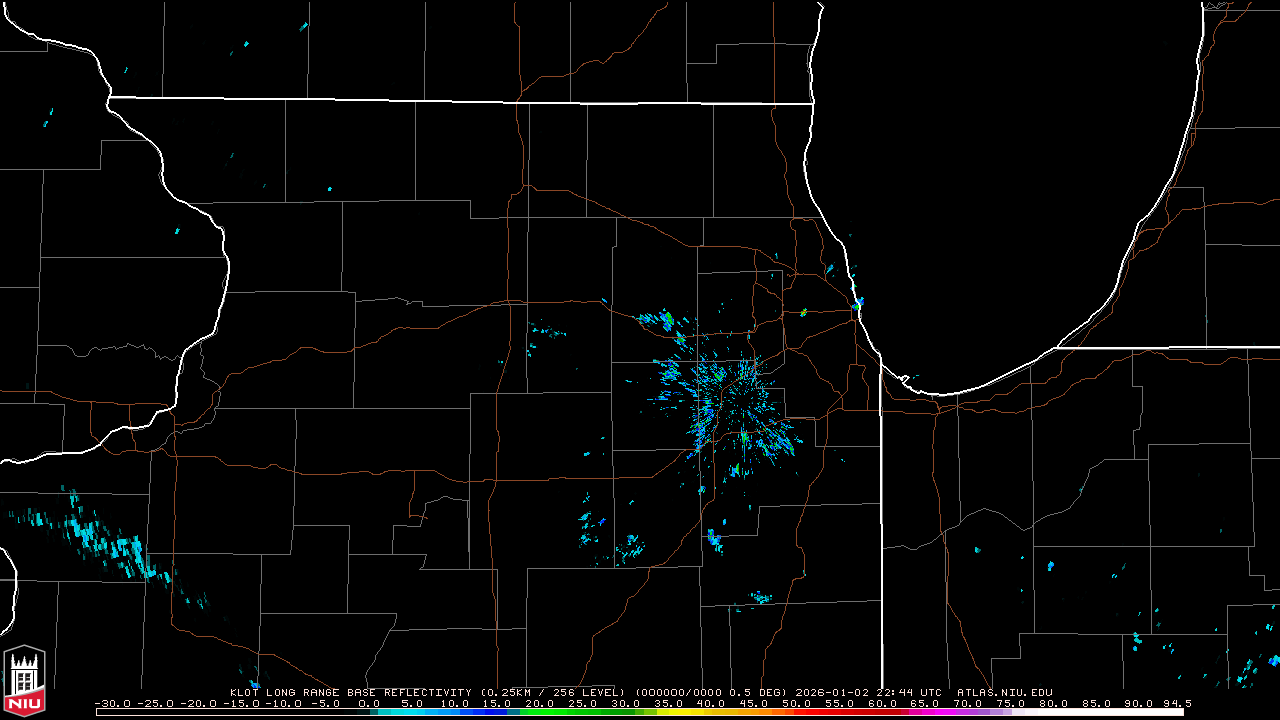Click the NIU castle logo
The width and height of the screenshot is (1280, 720).
point(25,681)
